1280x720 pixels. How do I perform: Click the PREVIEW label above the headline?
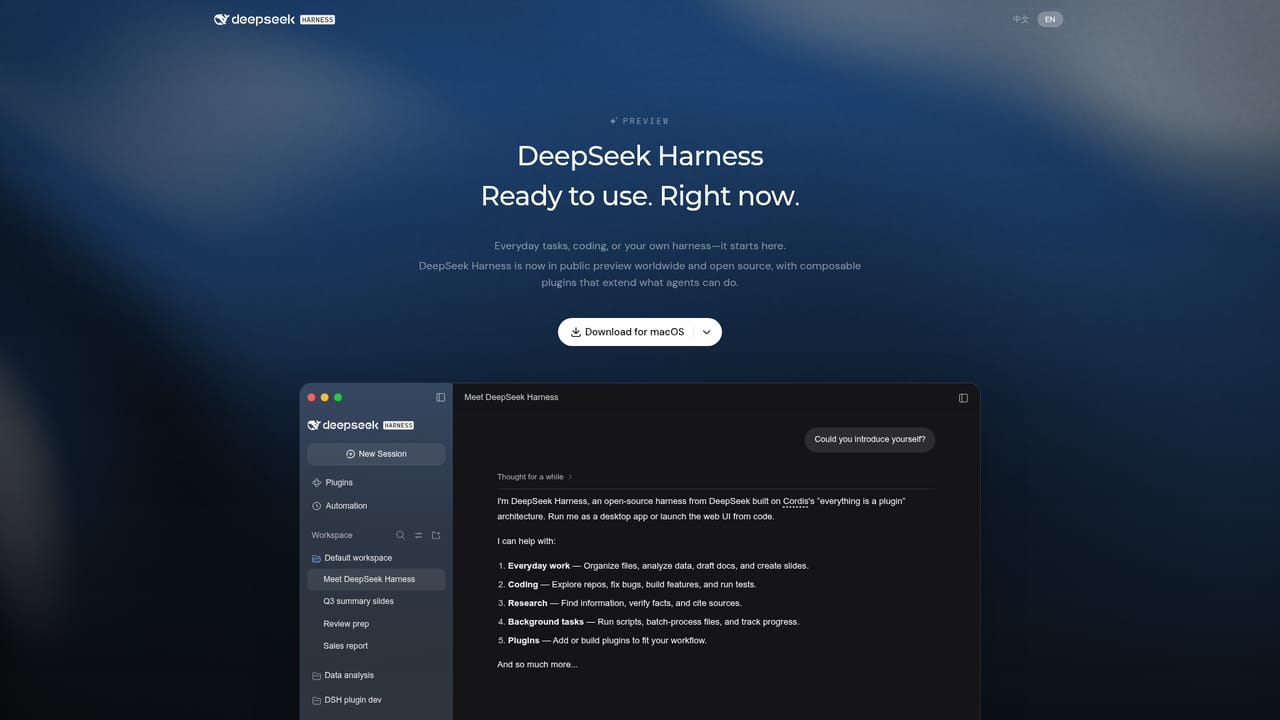pos(640,121)
